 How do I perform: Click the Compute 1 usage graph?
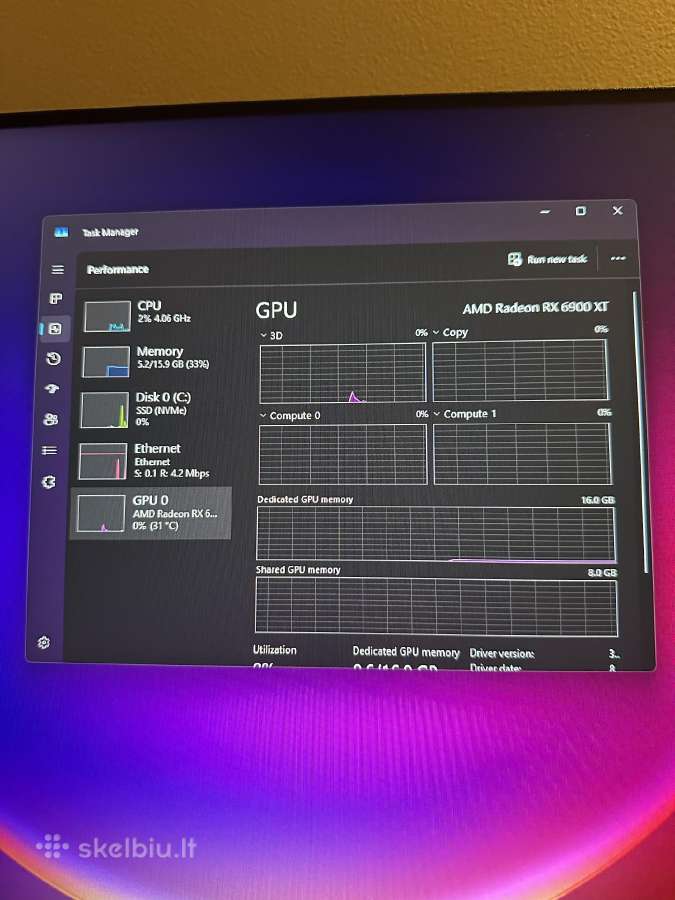pyautogui.click(x=522, y=453)
